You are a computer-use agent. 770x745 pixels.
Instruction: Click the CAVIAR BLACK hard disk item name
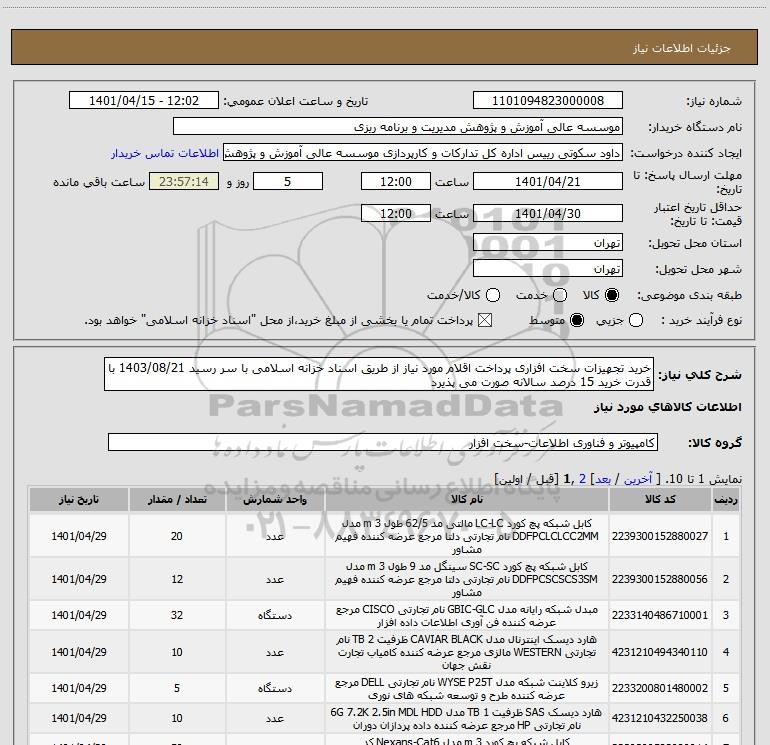(x=467, y=652)
